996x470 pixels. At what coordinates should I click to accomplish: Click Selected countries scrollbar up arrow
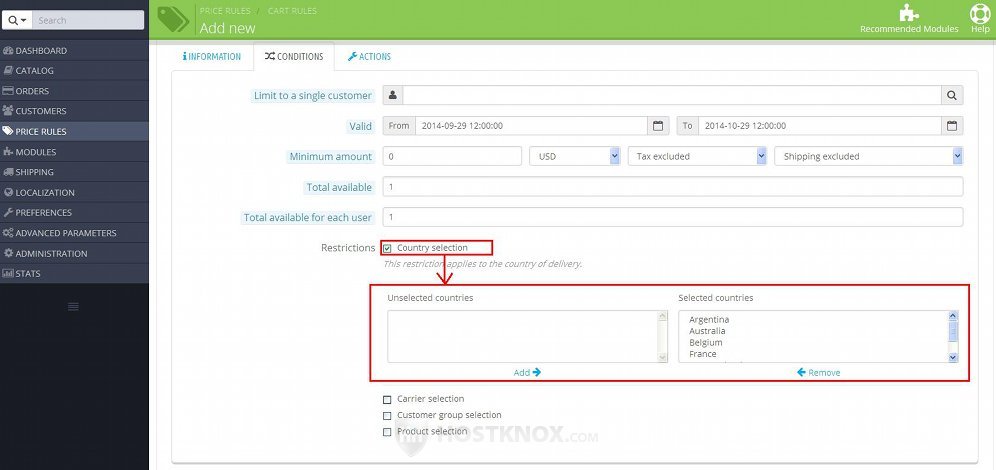coord(953,316)
